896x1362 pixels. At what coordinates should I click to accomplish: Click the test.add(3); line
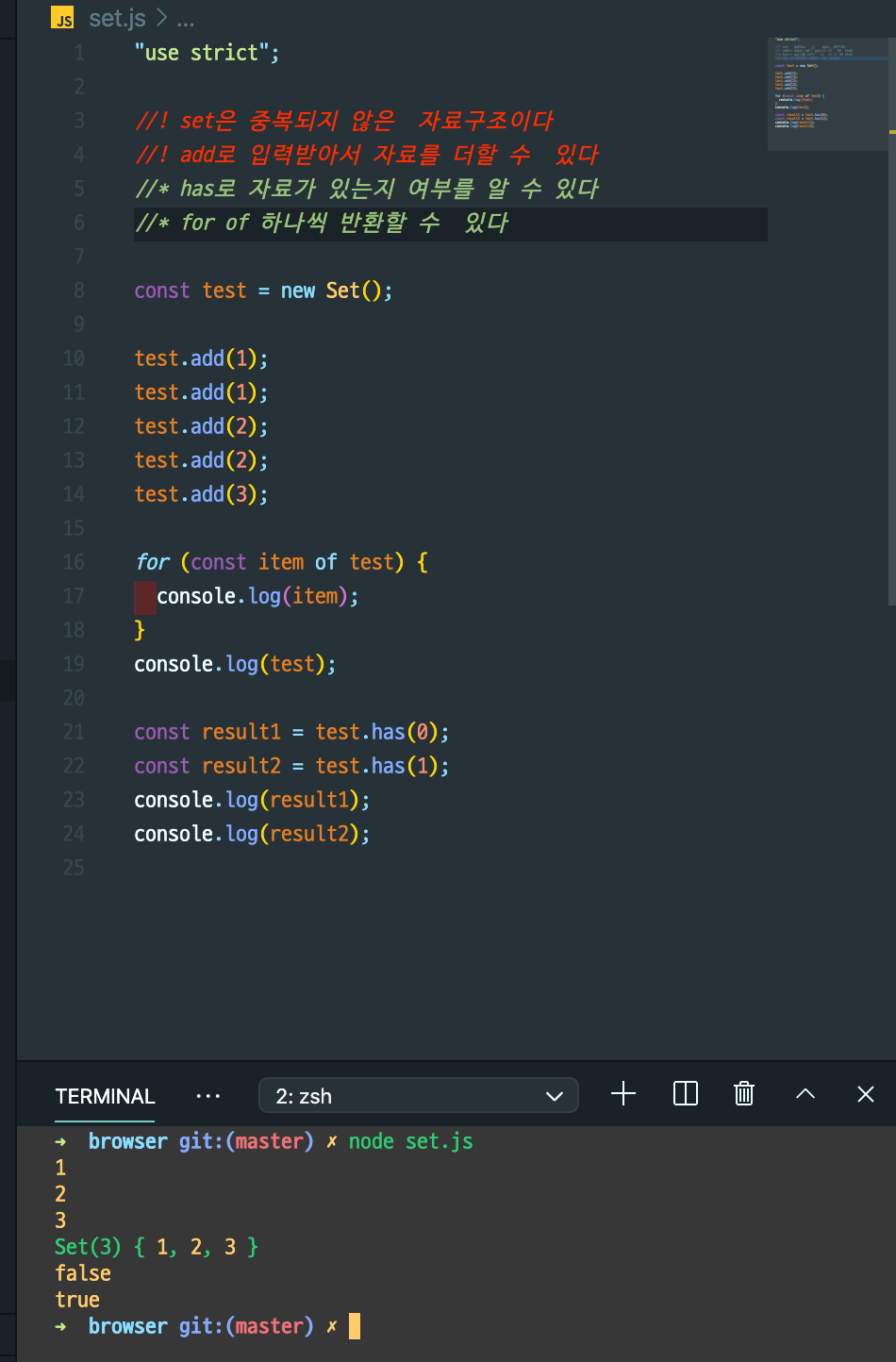[201, 494]
